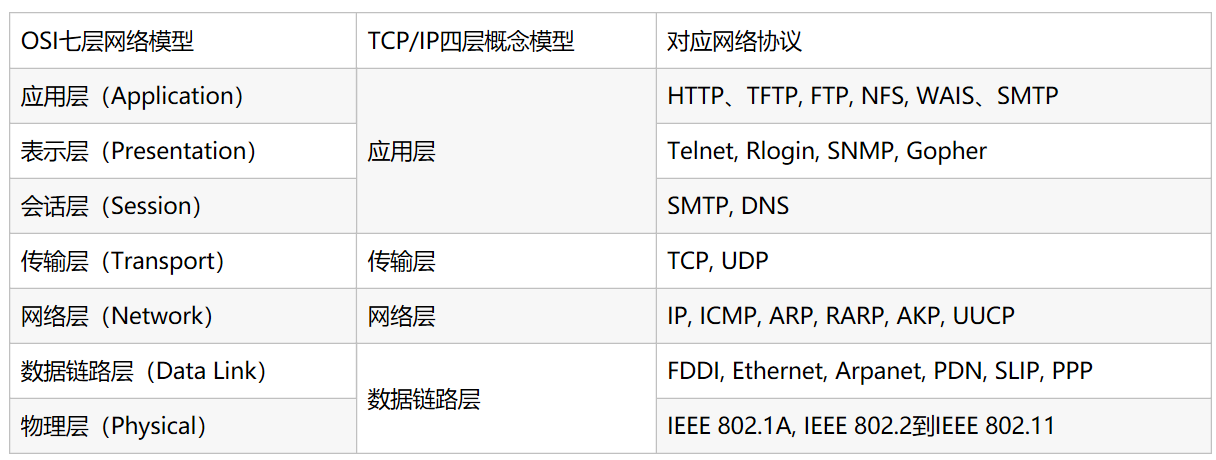Click the 应用层 (Application) cell
The height and width of the screenshot is (460, 1216).
coord(183,96)
